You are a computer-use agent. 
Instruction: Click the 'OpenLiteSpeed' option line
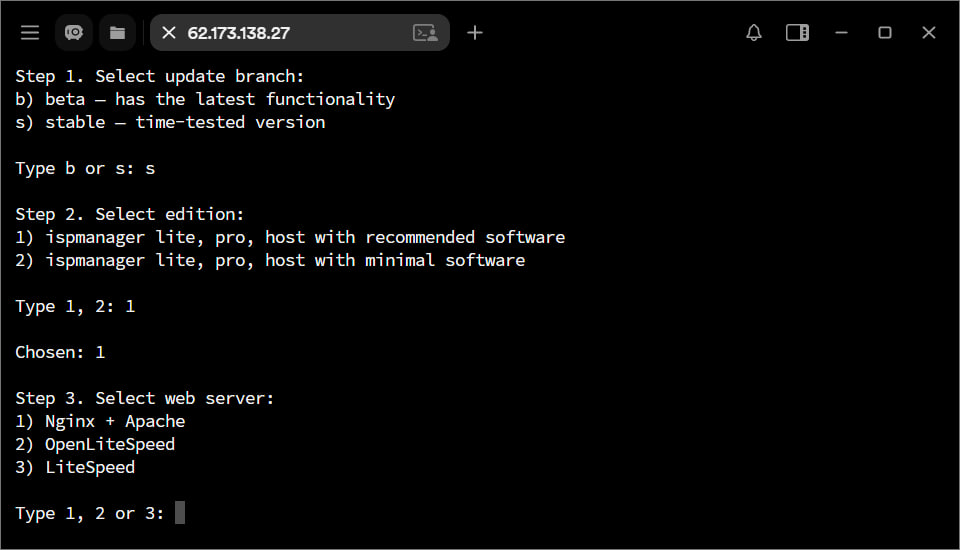point(95,444)
